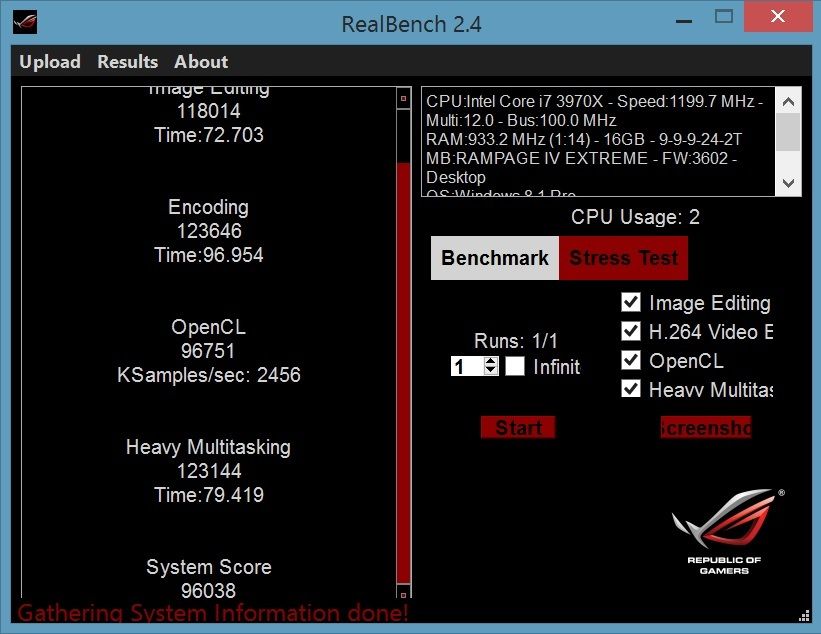821x634 pixels.
Task: Click the 'Time:72.703' image editing time
Action: pyautogui.click(x=209, y=135)
